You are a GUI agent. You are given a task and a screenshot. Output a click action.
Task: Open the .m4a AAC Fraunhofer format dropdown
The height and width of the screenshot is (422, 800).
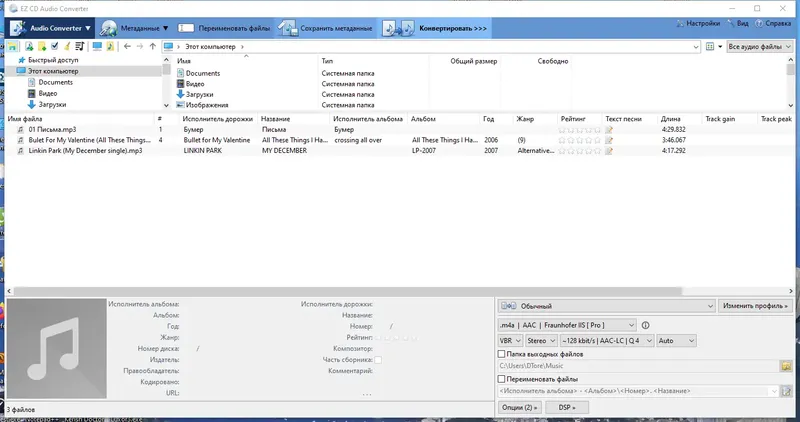(x=567, y=325)
